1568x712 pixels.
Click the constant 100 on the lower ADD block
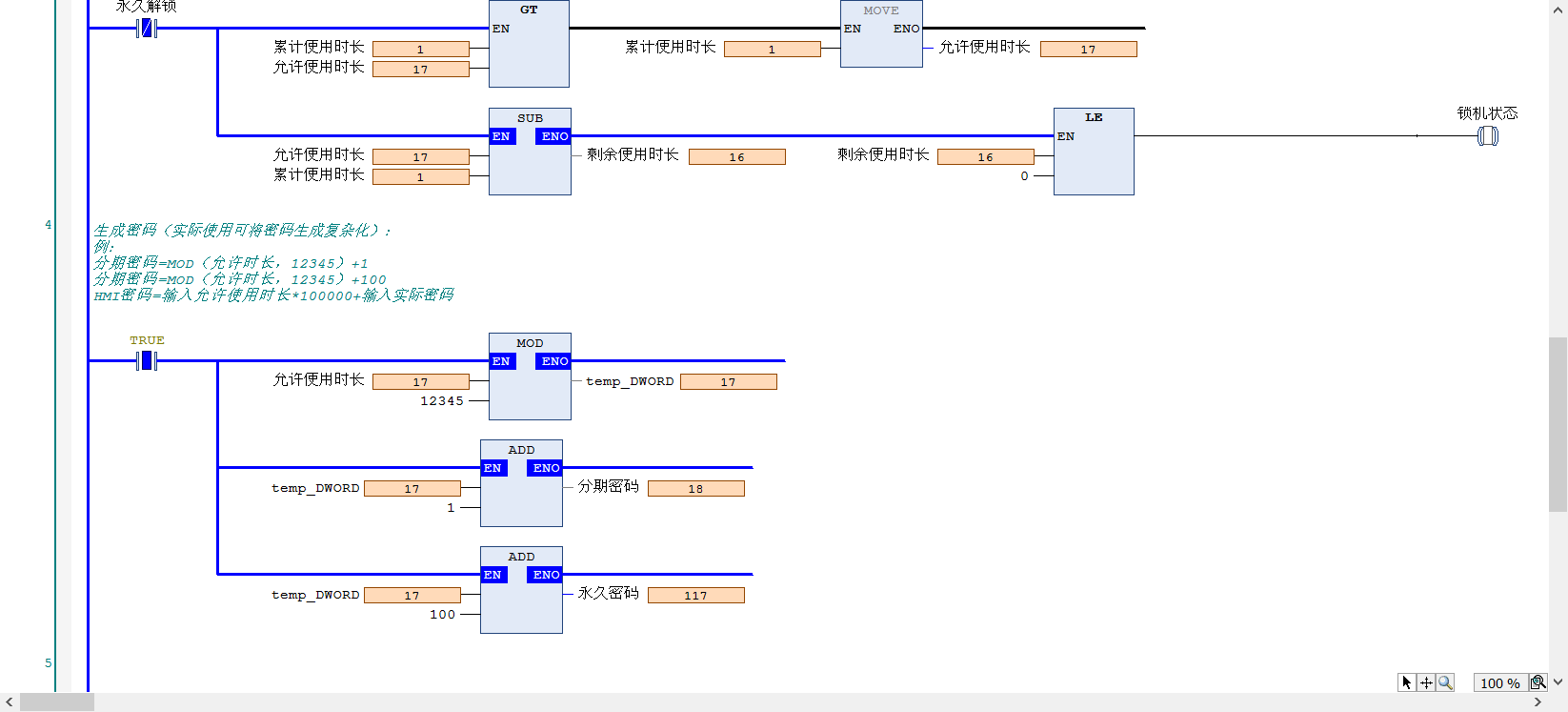tap(442, 615)
